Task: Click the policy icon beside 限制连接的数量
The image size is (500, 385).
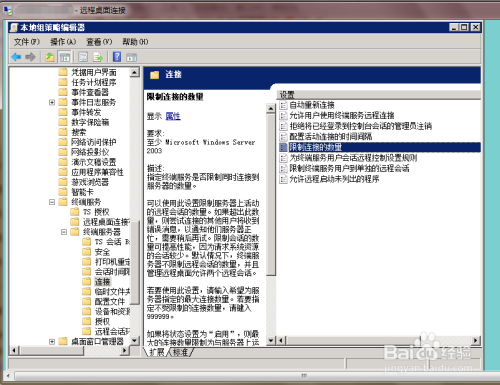Action: (283, 147)
